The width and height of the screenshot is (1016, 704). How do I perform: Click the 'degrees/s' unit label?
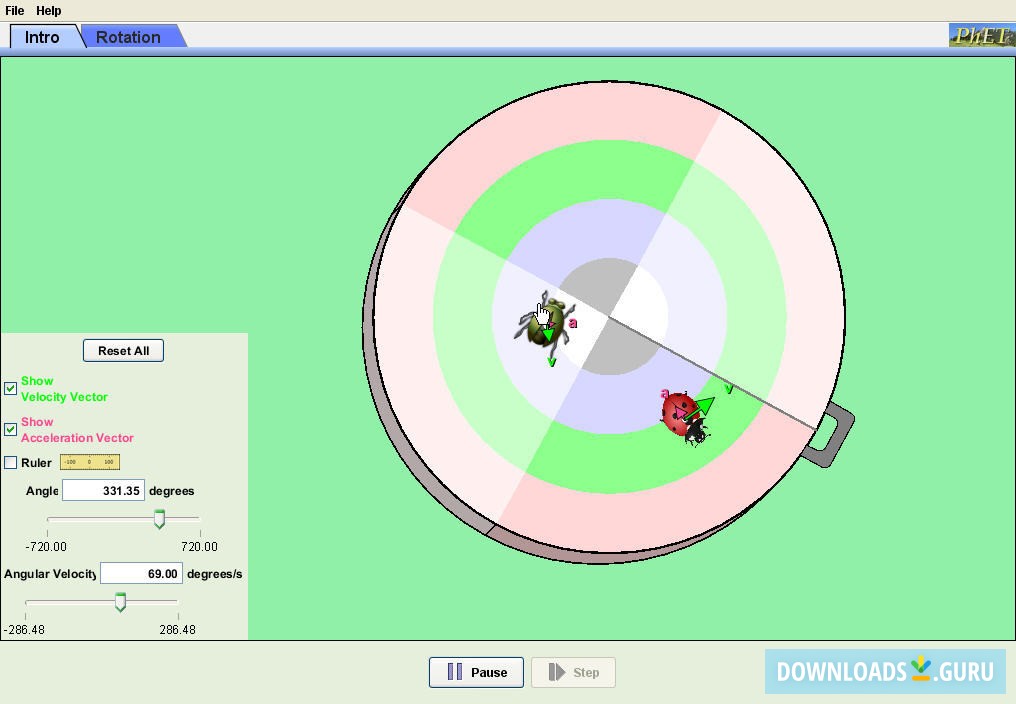click(x=214, y=574)
